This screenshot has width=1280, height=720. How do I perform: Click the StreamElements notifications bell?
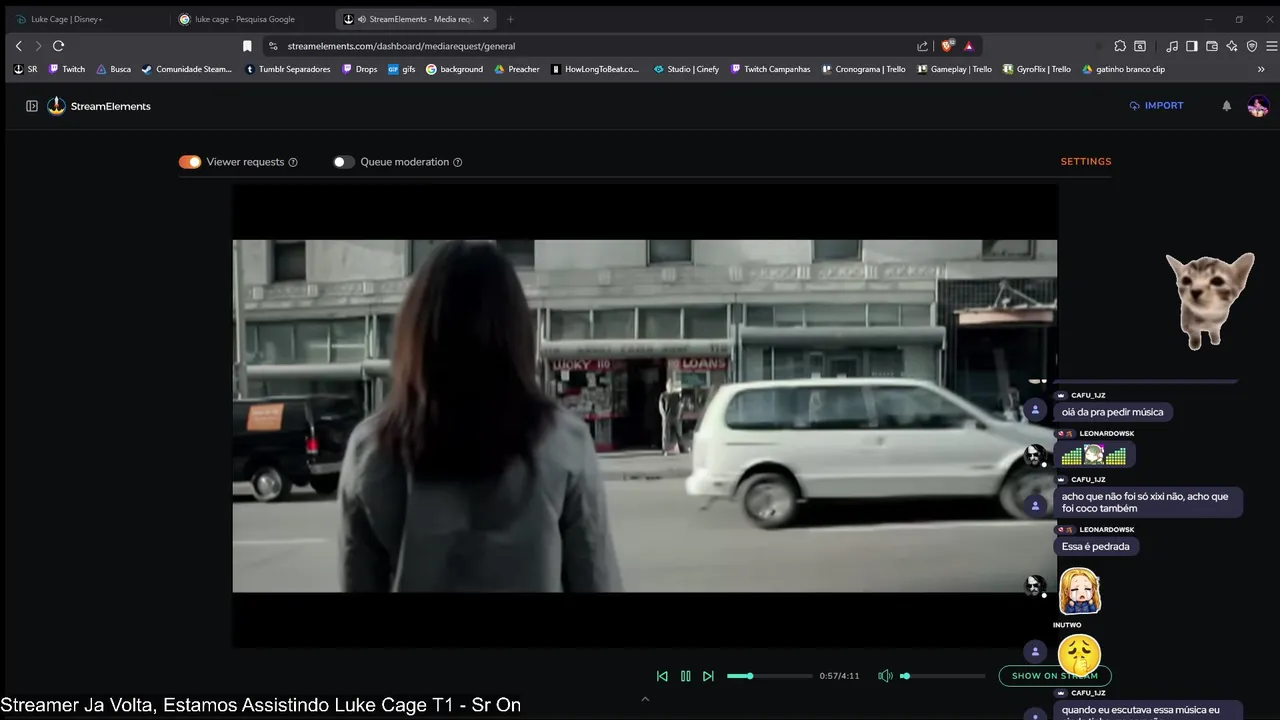coord(1227,106)
